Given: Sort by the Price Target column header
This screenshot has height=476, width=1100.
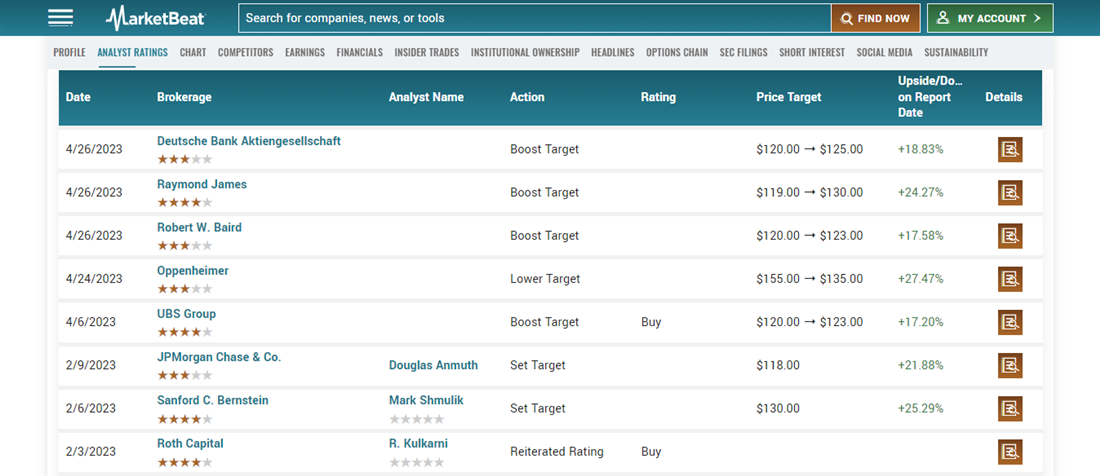Looking at the screenshot, I should coord(789,97).
